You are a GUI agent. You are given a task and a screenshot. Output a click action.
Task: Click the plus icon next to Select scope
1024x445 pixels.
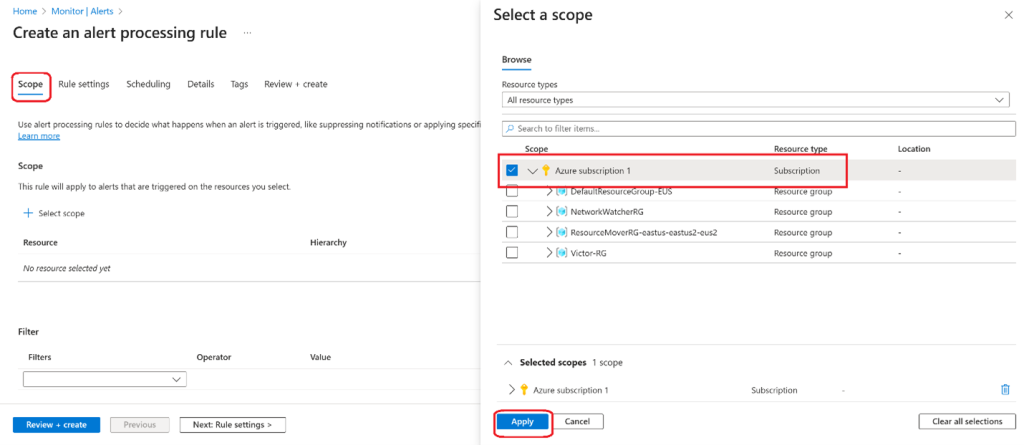point(28,213)
